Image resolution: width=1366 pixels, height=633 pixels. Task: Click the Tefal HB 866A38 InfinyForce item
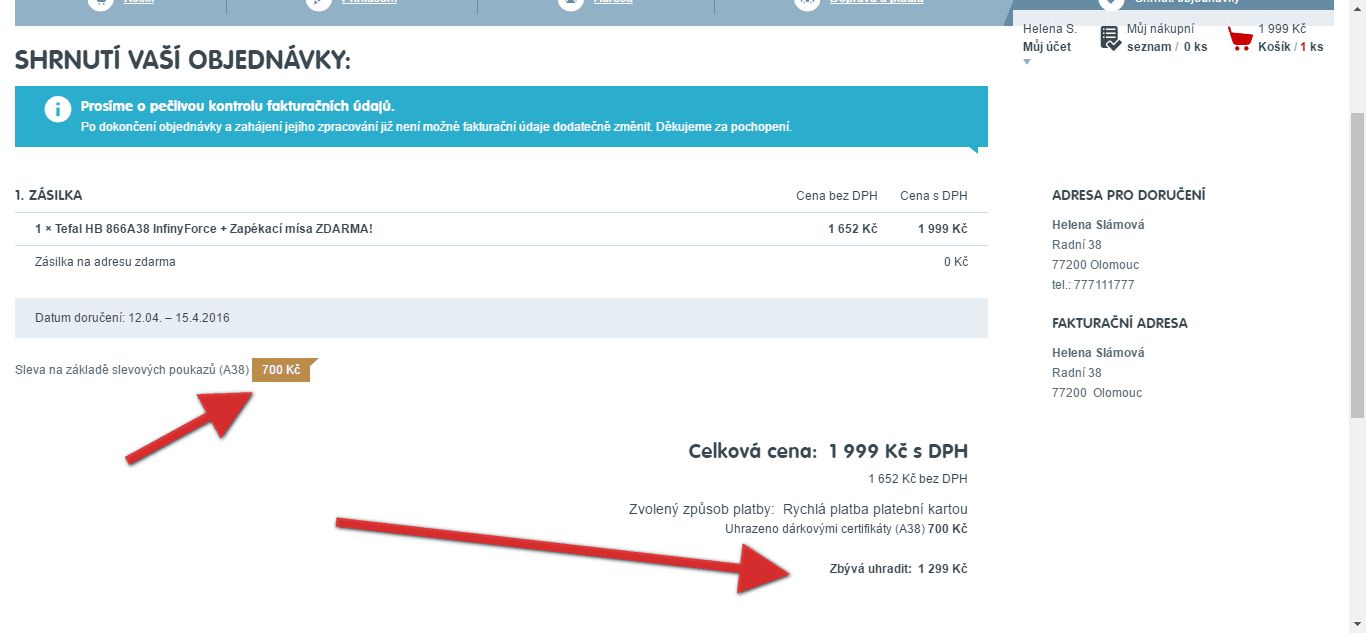pyautogui.click(x=204, y=229)
